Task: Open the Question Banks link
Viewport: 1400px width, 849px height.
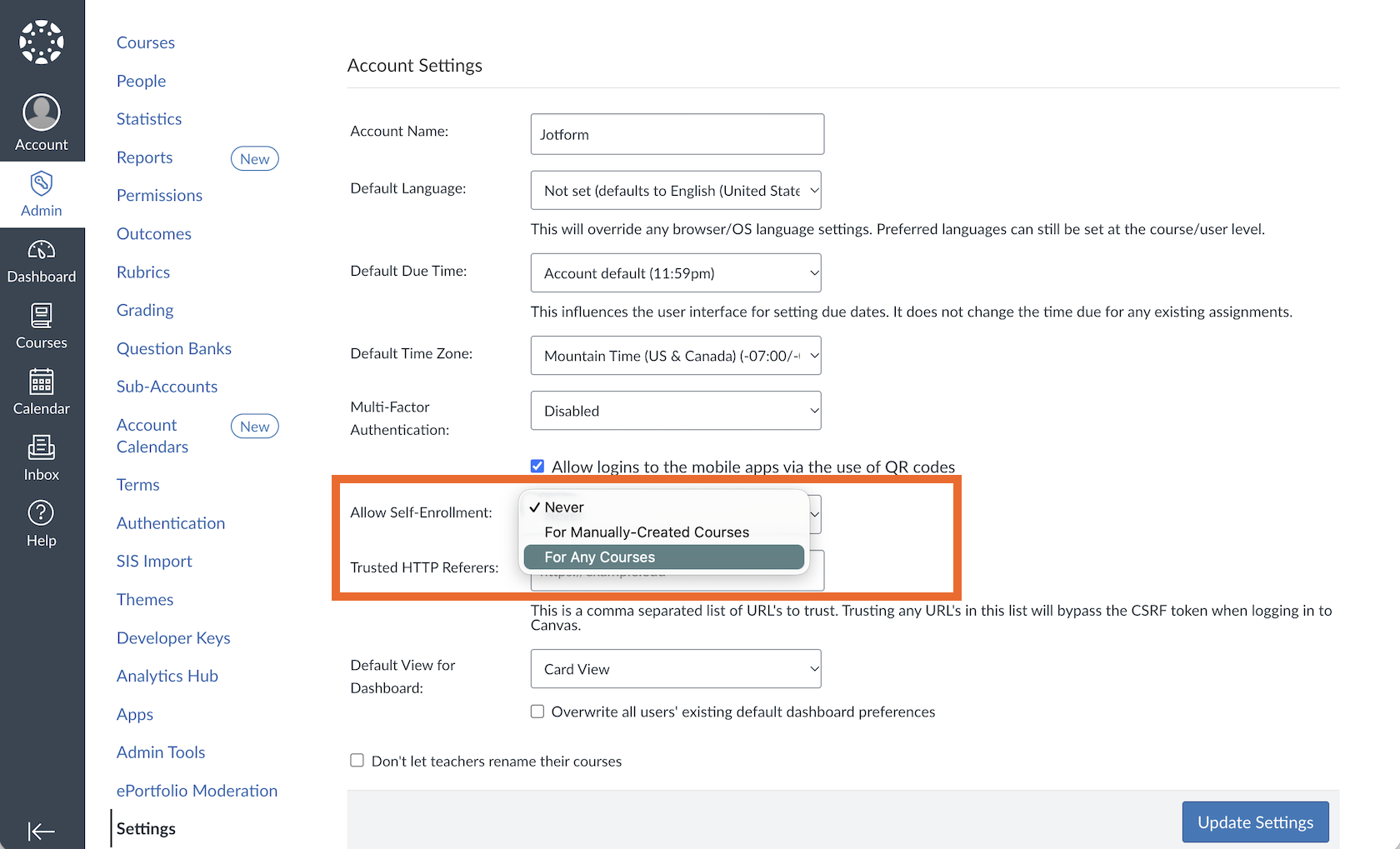Action: (x=174, y=348)
